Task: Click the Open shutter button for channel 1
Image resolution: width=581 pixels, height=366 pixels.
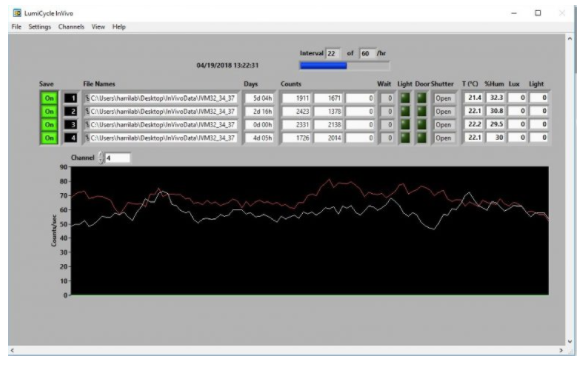Action: [444, 98]
